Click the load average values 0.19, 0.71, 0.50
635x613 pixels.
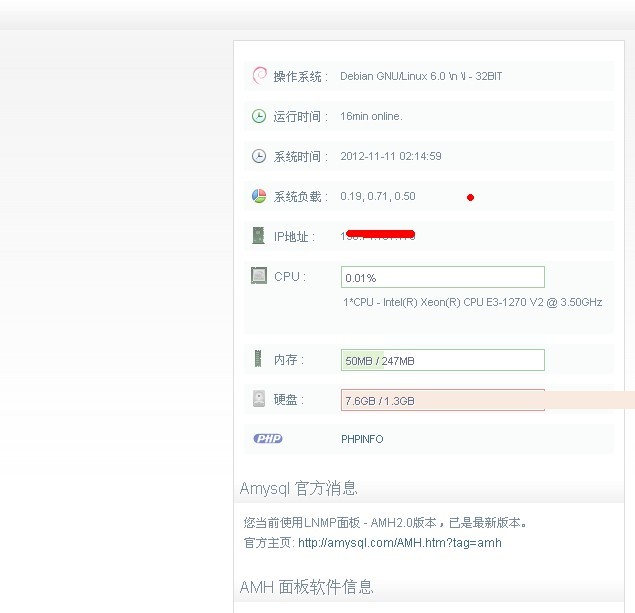pos(378,196)
